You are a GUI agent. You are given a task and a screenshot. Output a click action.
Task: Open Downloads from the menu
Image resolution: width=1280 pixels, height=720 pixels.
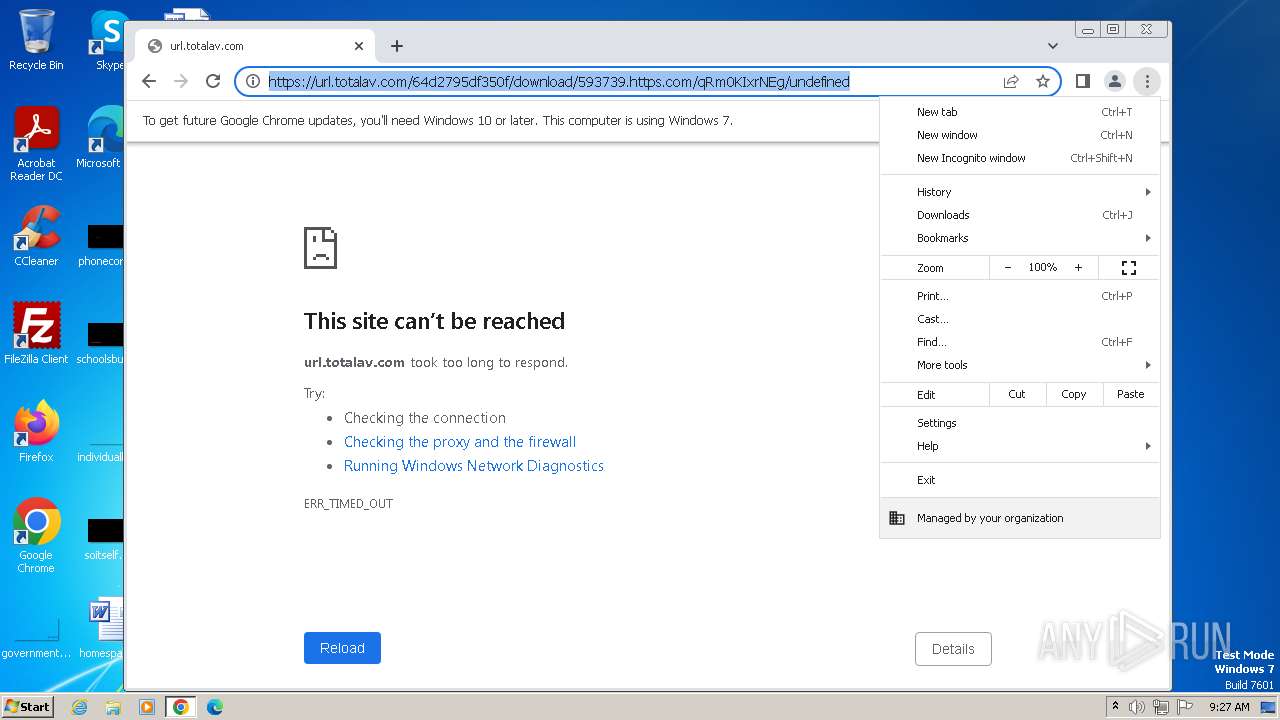pyautogui.click(x=1020, y=215)
